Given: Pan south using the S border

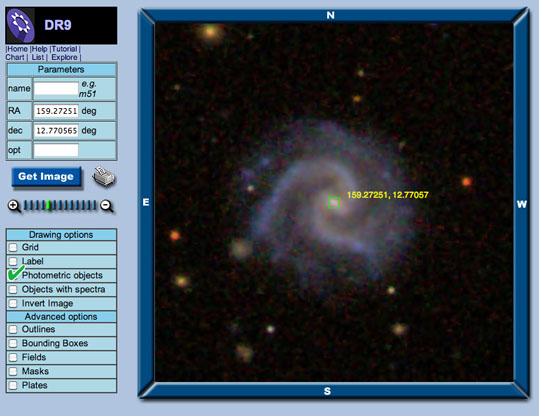Looking at the screenshot, I should point(328,391).
